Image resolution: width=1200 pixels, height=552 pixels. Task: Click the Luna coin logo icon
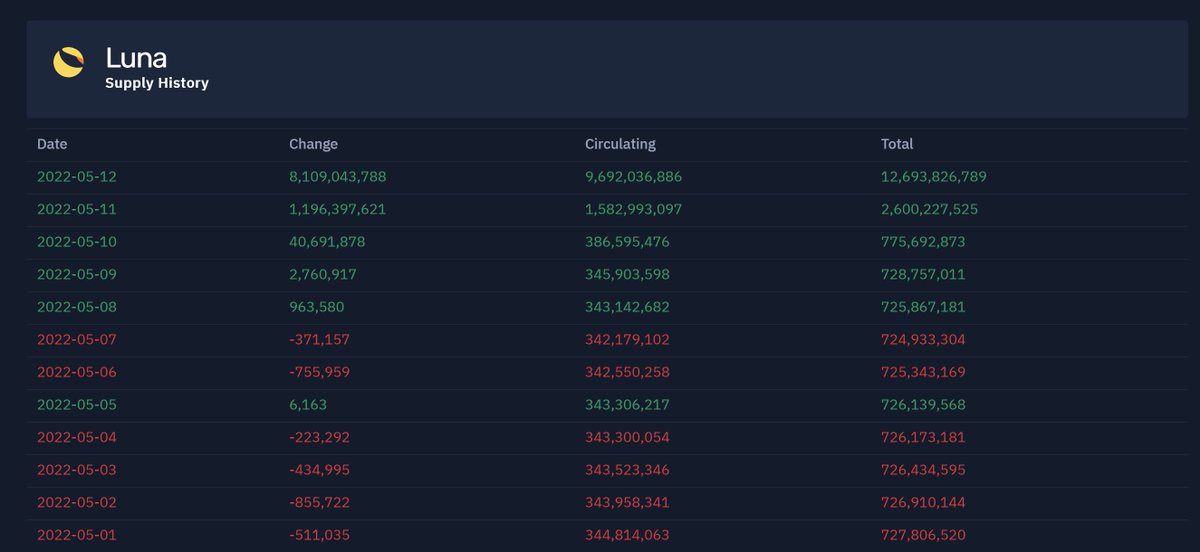[69, 63]
